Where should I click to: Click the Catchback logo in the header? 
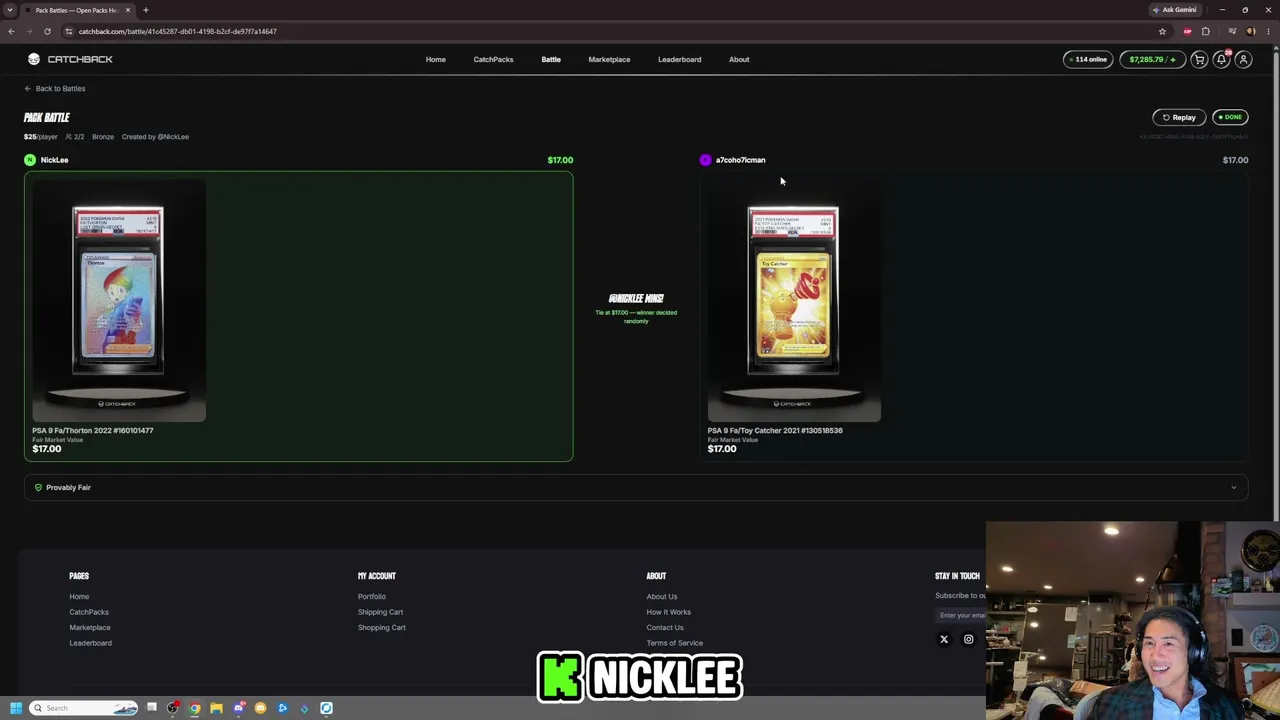click(70, 59)
